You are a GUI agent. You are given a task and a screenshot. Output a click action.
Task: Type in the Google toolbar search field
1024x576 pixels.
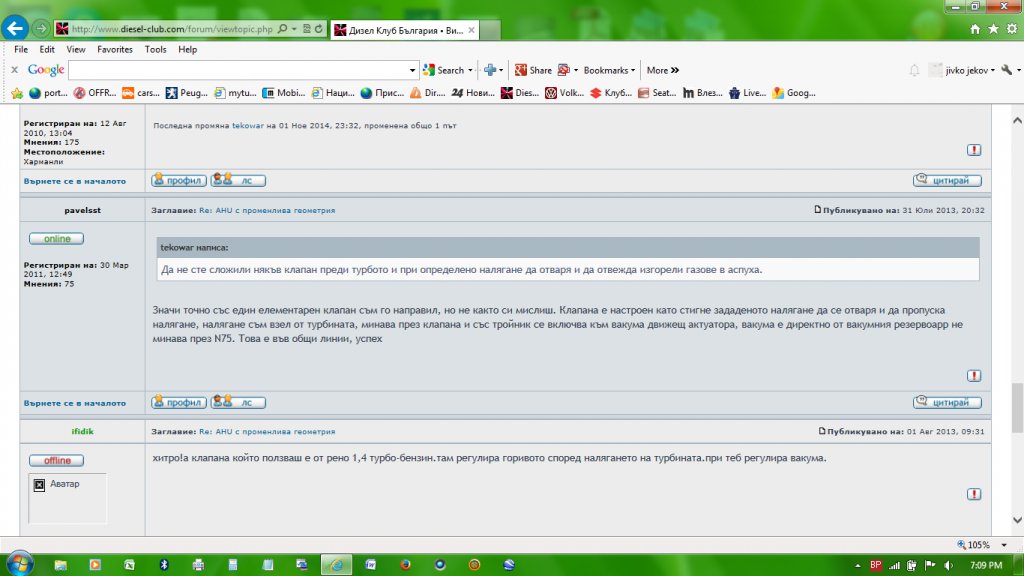pyautogui.click(x=238, y=70)
